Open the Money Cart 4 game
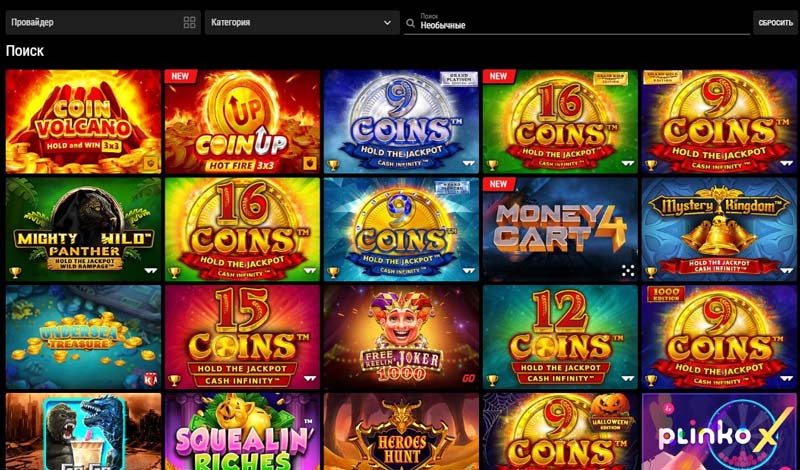Screen dimensions: 800x470 560,229
